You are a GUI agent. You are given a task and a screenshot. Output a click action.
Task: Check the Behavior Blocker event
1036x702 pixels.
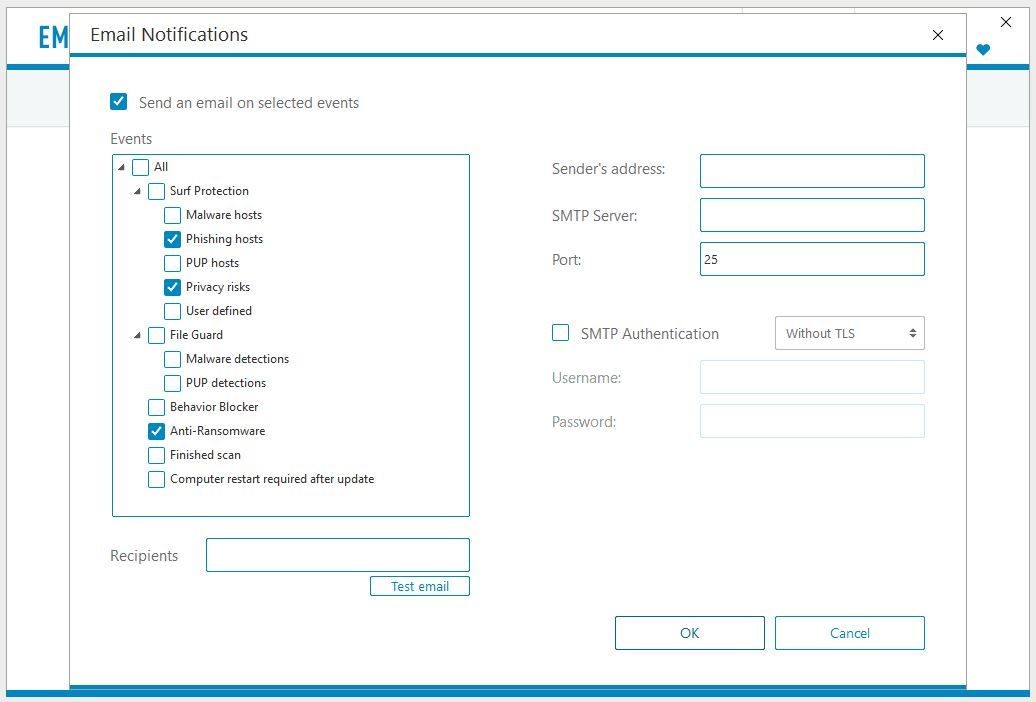click(157, 407)
